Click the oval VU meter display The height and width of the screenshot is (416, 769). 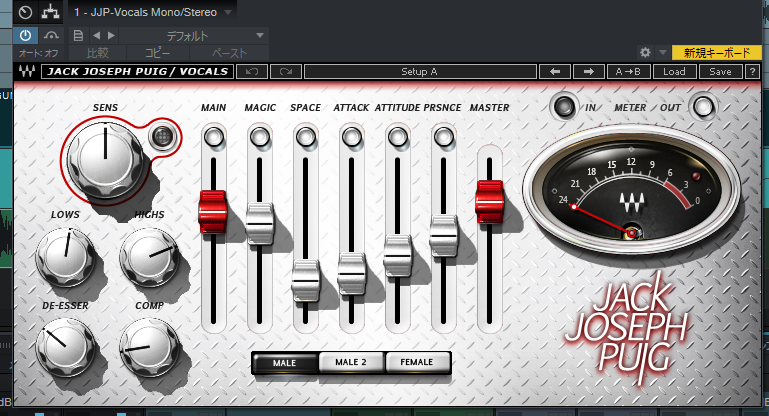(x=632, y=189)
